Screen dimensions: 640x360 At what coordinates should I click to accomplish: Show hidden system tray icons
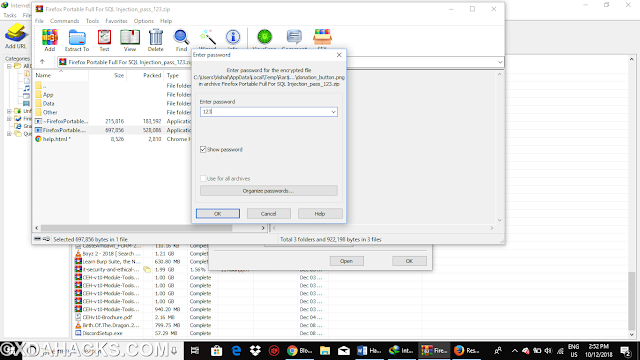514,351
